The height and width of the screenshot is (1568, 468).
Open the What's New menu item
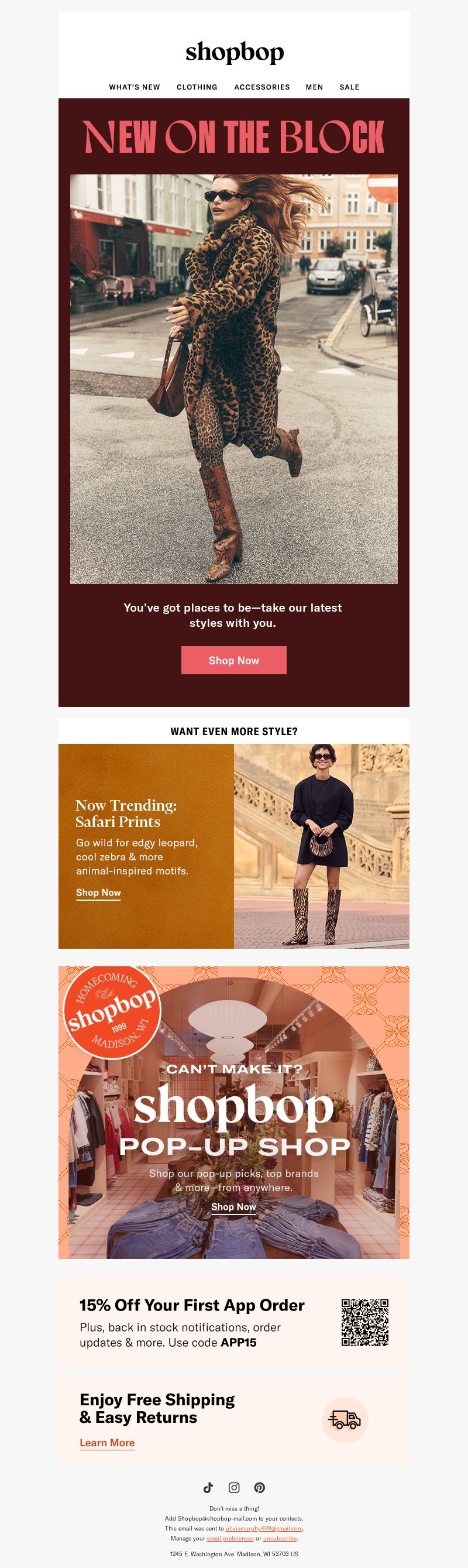pos(135,87)
